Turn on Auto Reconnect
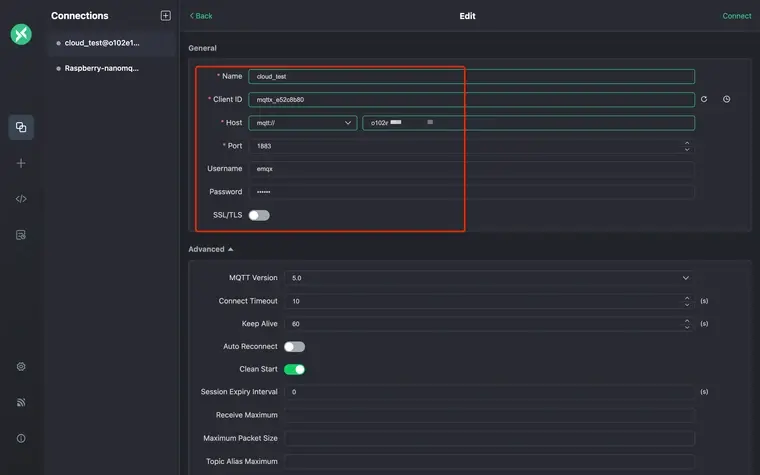Screen dimensions: 760x475 [x=294, y=347]
